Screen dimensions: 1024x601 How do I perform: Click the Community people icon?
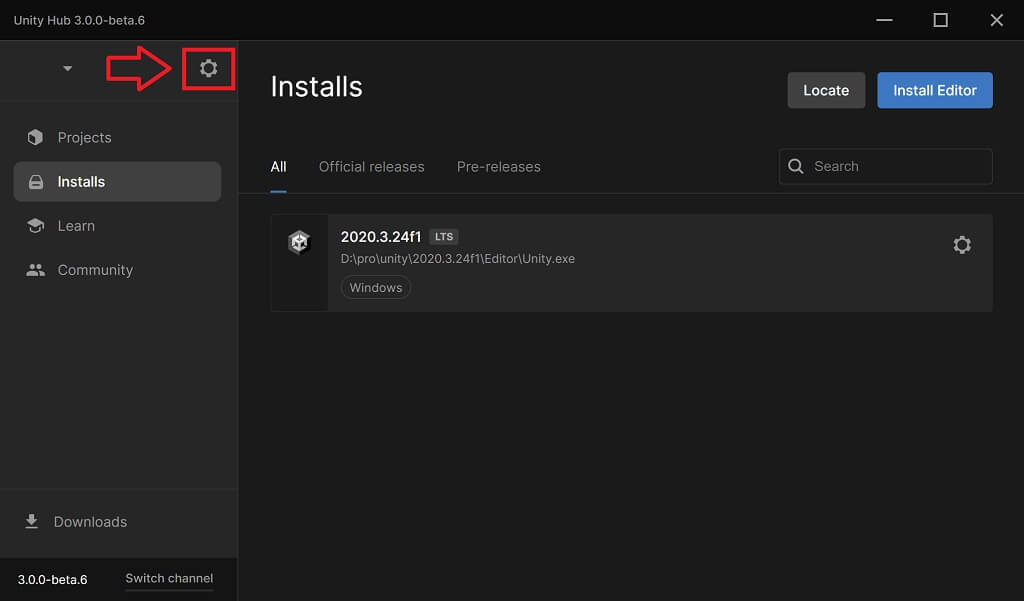click(35, 270)
